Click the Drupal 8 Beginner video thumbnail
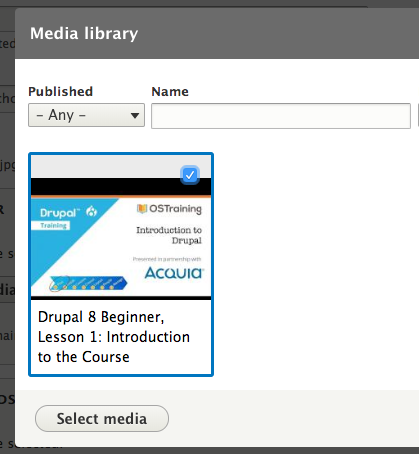Screen dimensions: 419x454 (121, 237)
